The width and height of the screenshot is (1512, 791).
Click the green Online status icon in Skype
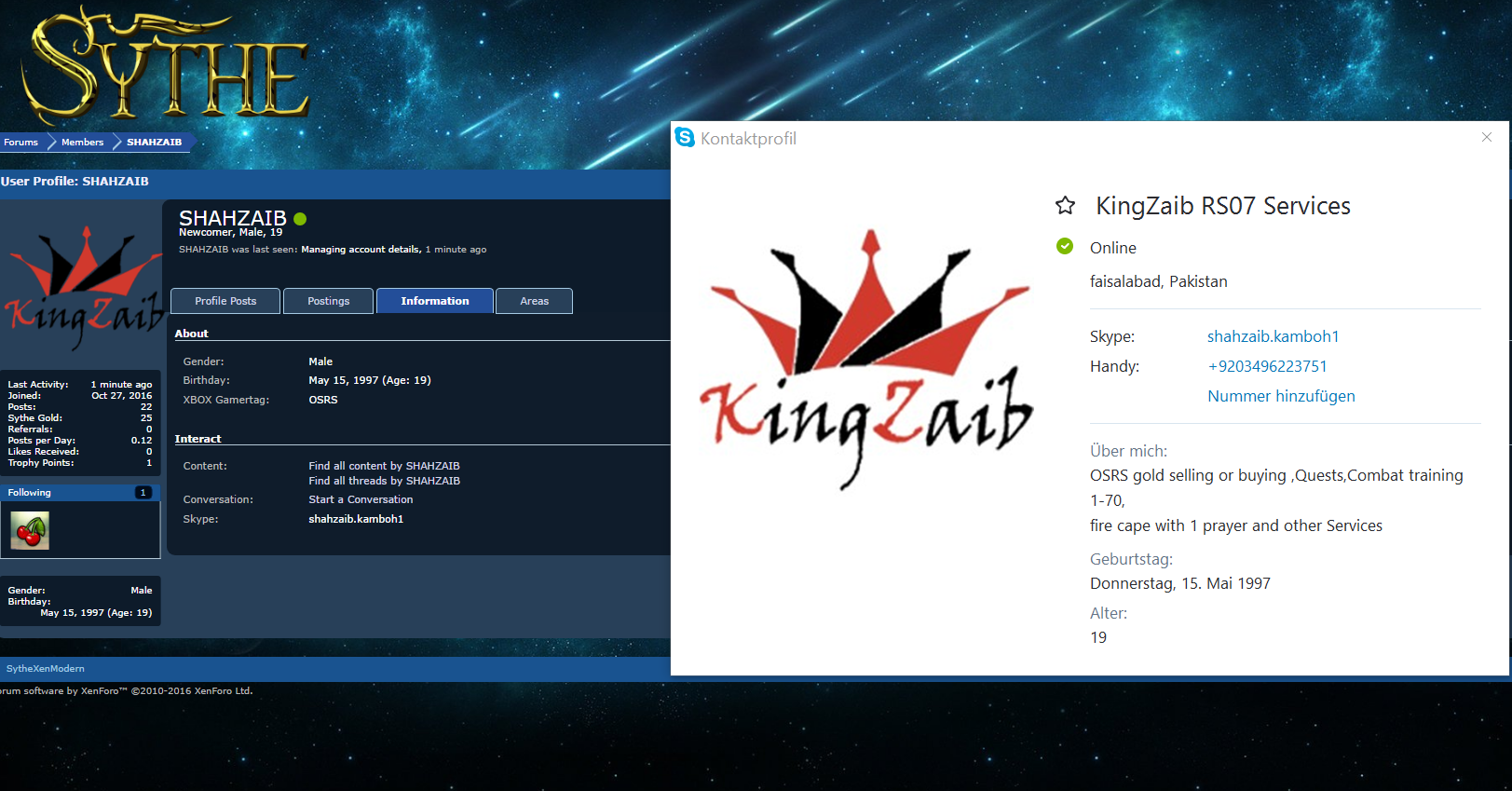(1065, 246)
